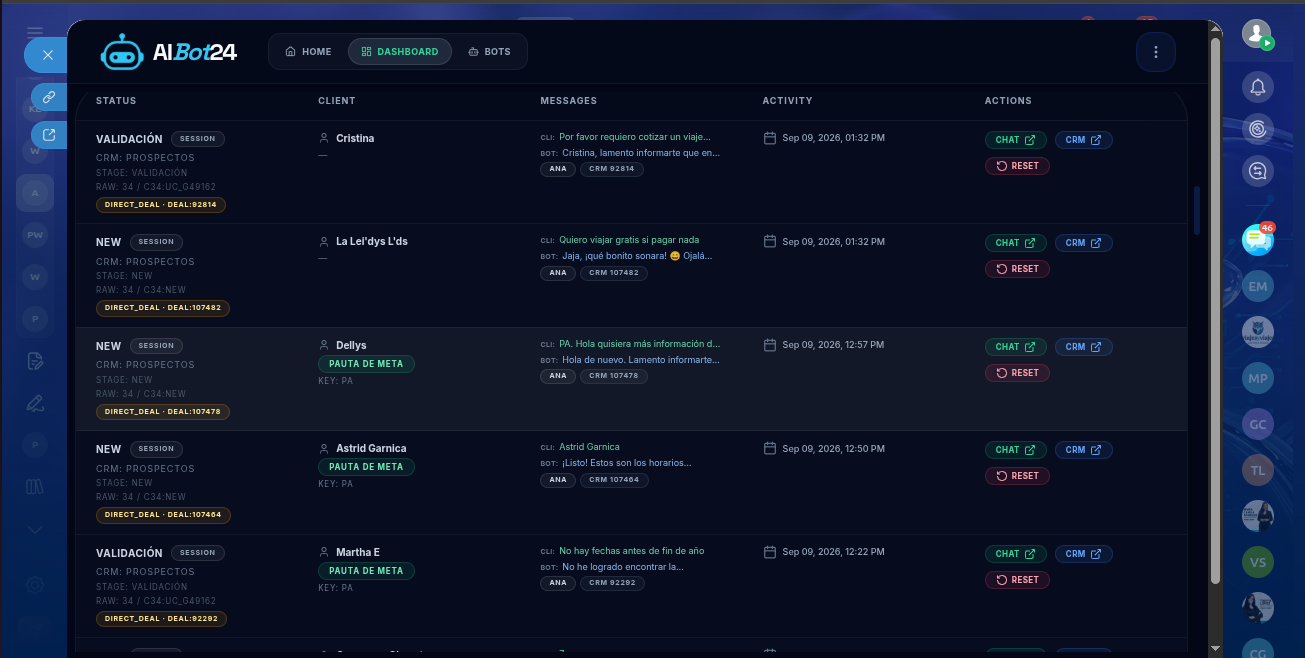
Task: Click the CRM 92292 tag for Martha E
Action: 612,583
